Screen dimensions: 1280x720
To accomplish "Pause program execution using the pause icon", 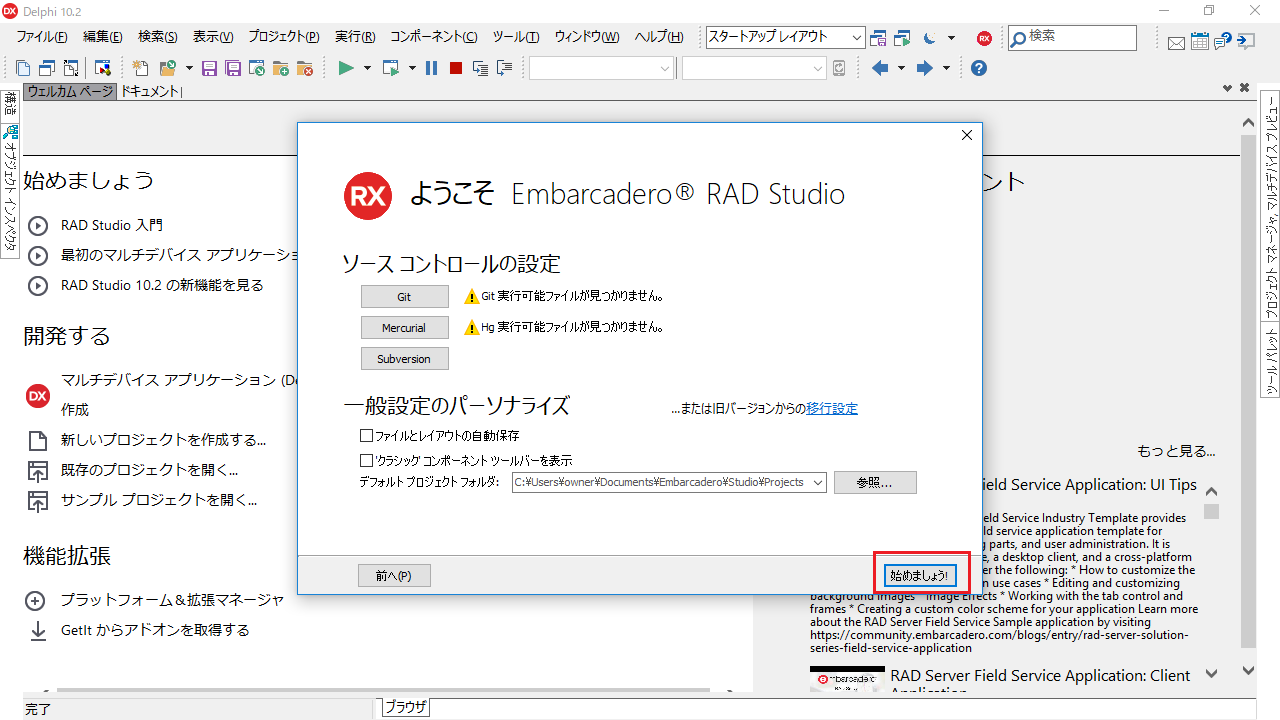I will [431, 68].
